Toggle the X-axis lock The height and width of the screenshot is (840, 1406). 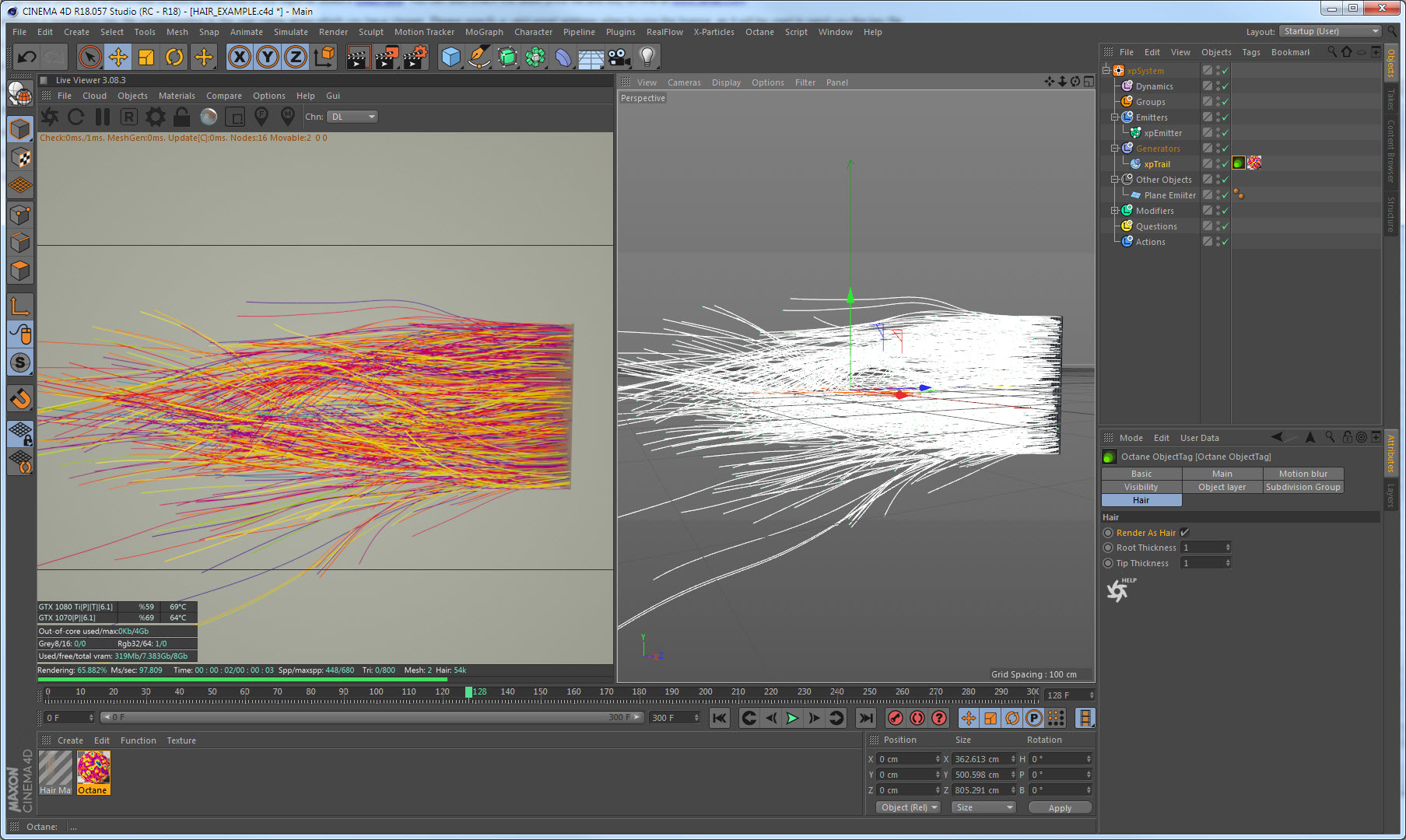[240, 57]
